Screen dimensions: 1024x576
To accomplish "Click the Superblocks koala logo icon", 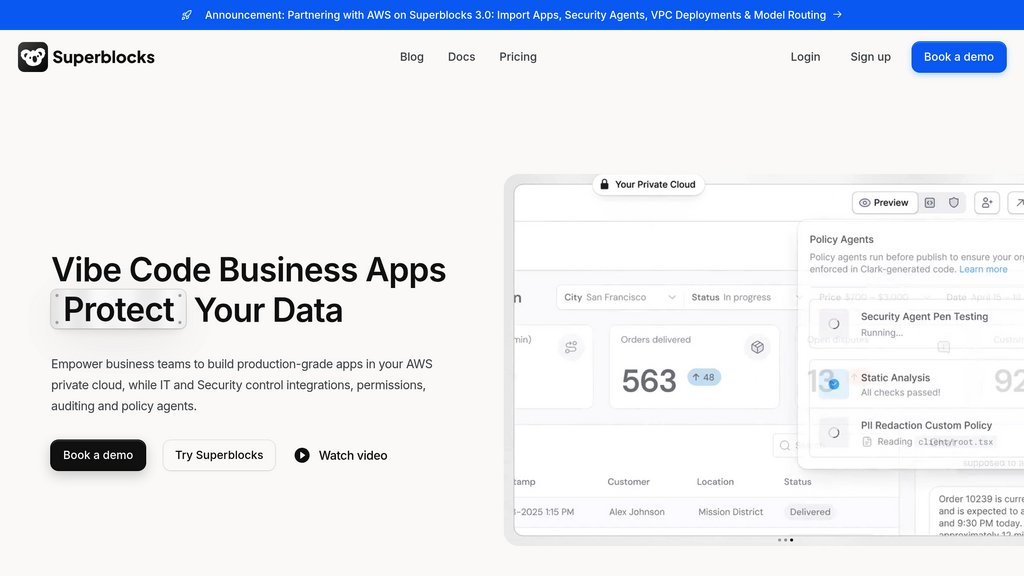I will pos(33,57).
